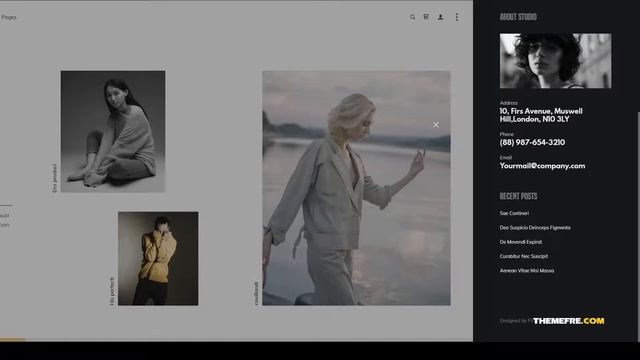Open the yellow sweater model photo
The height and width of the screenshot is (360, 640).
(x=158, y=258)
